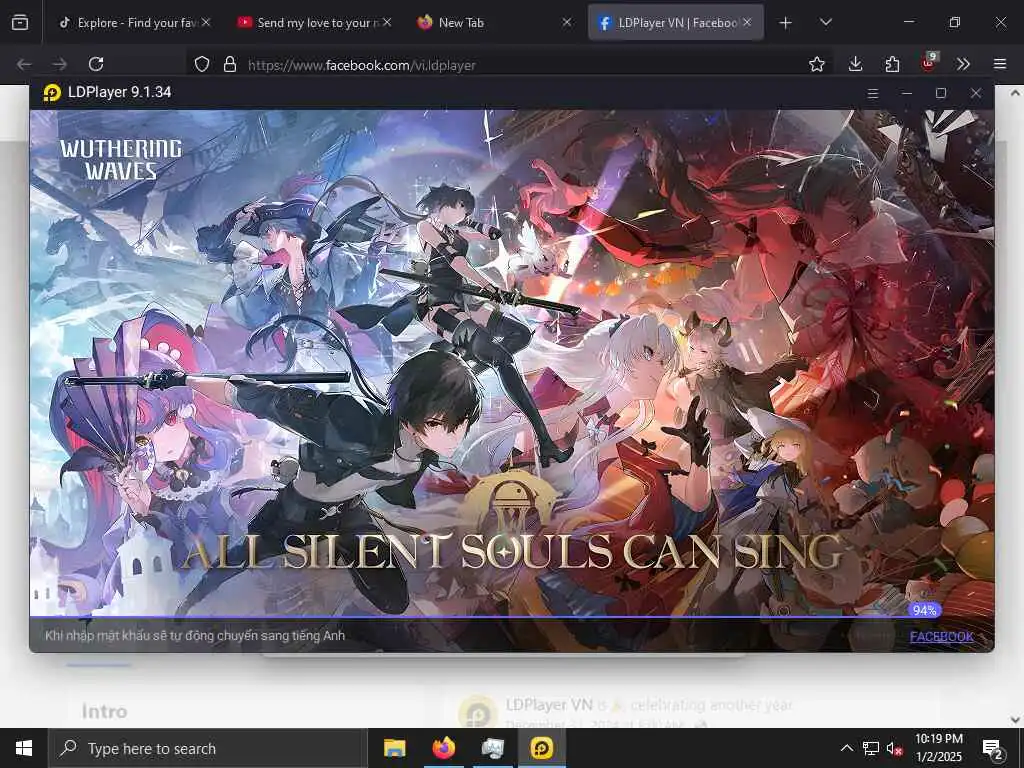Switch to the YouTube Send my love tab

(313, 22)
